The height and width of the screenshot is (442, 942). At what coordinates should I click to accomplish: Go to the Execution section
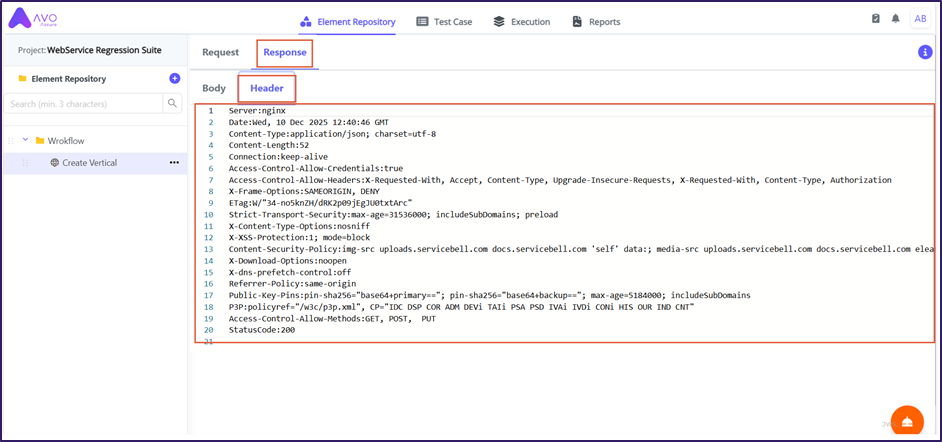pyautogui.click(x=522, y=21)
